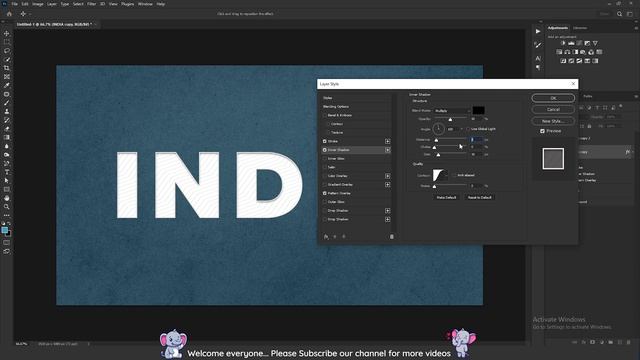Open the search icon at top right

619,14
